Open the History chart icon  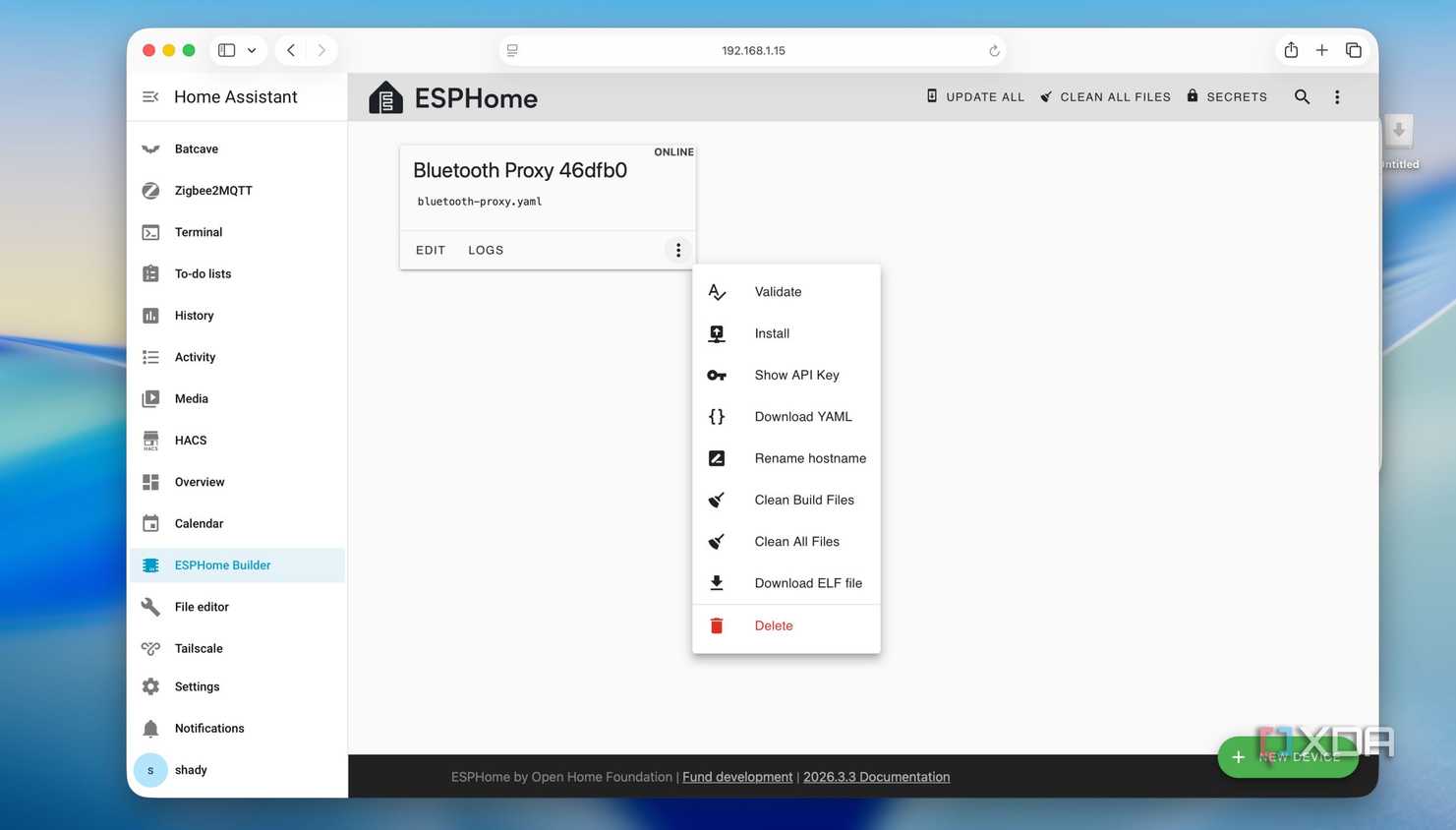(150, 316)
